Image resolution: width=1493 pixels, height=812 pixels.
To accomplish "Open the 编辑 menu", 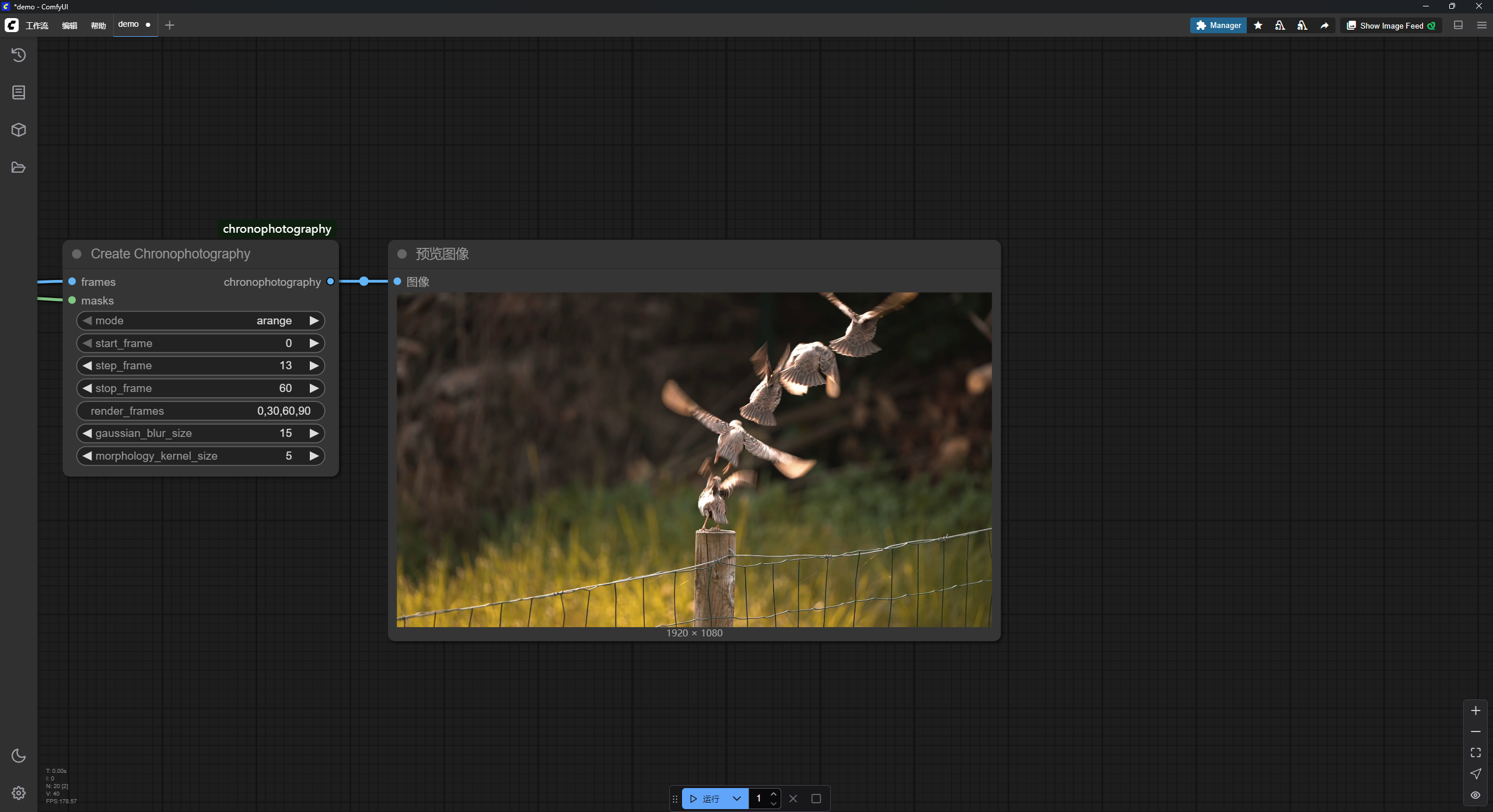I will pos(69,26).
